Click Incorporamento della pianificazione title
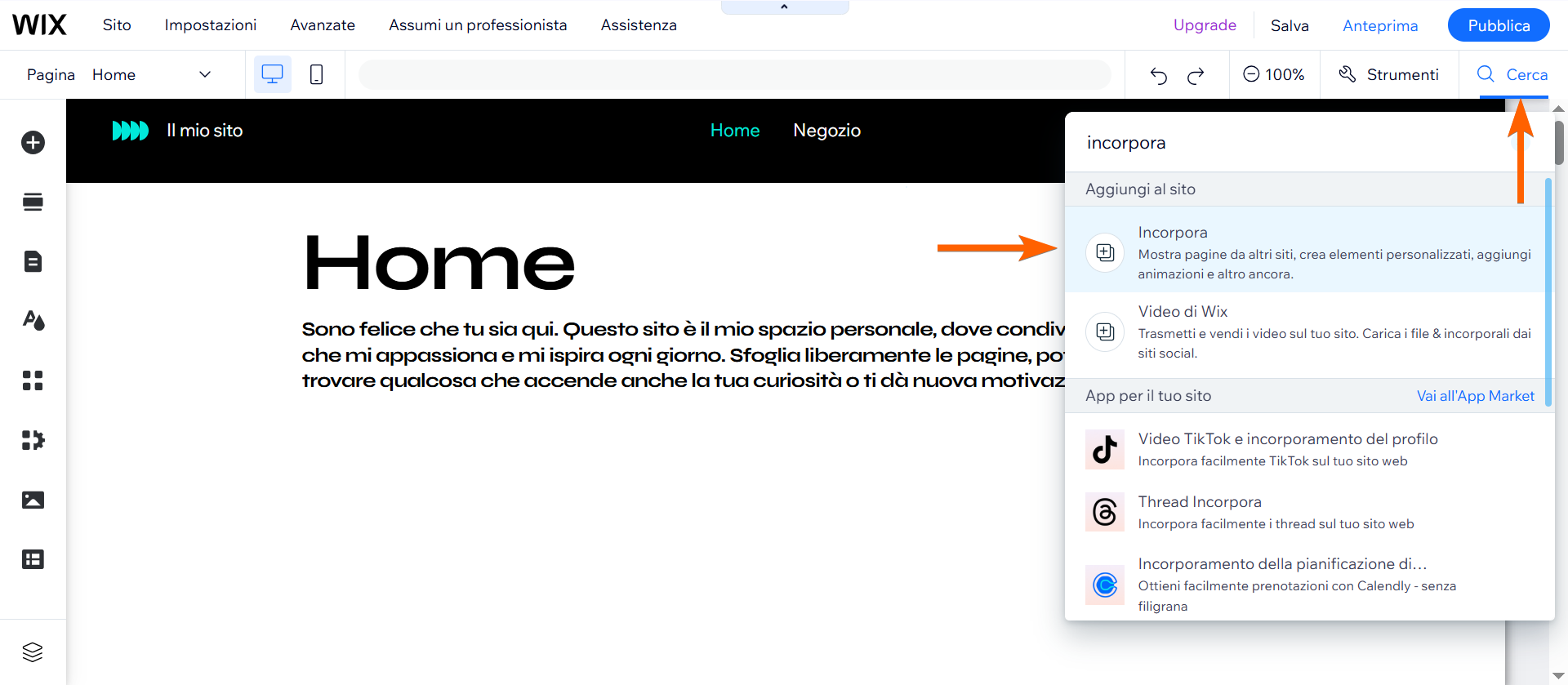 pyautogui.click(x=1282, y=564)
